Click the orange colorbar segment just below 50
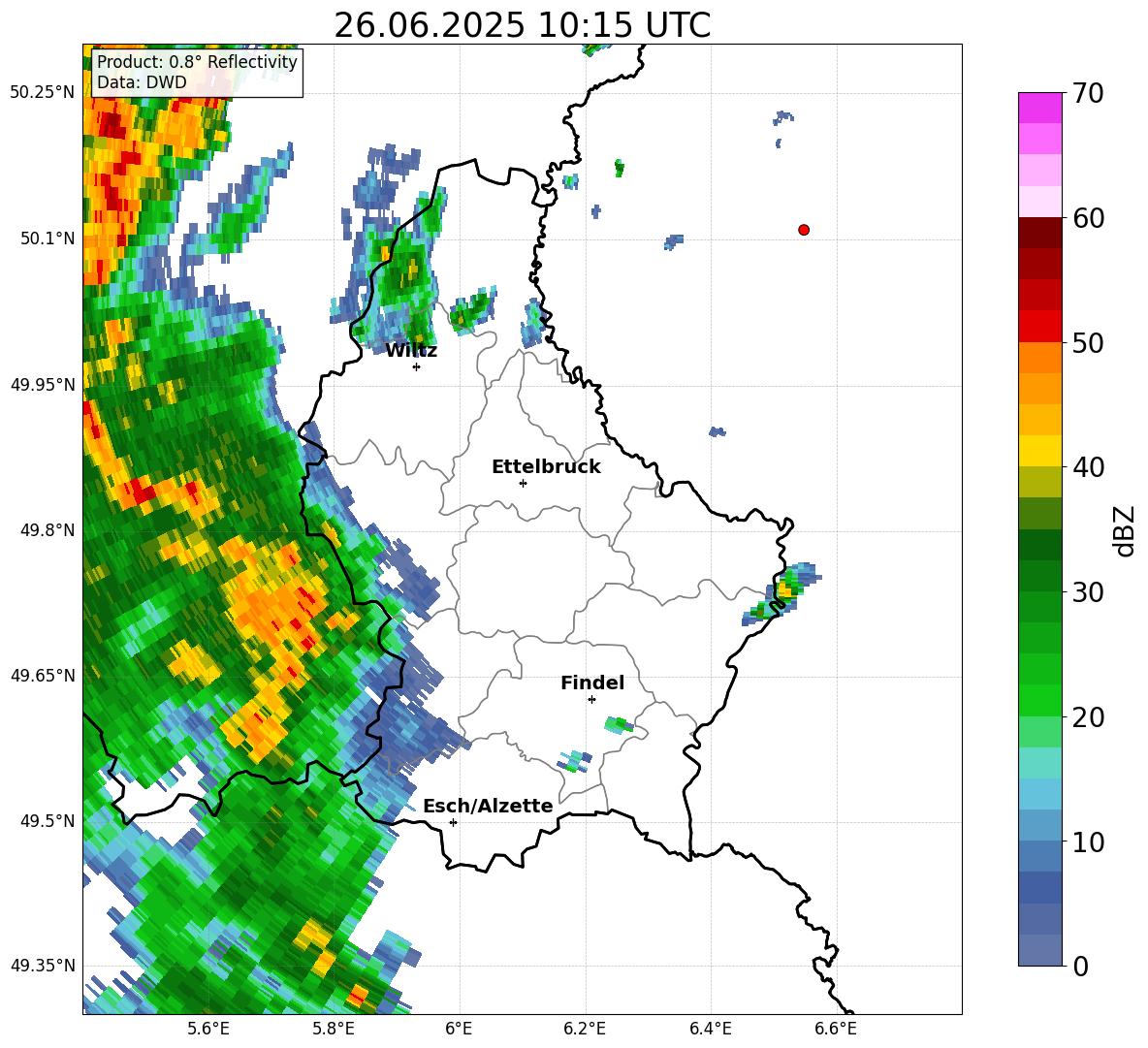 [1039, 358]
